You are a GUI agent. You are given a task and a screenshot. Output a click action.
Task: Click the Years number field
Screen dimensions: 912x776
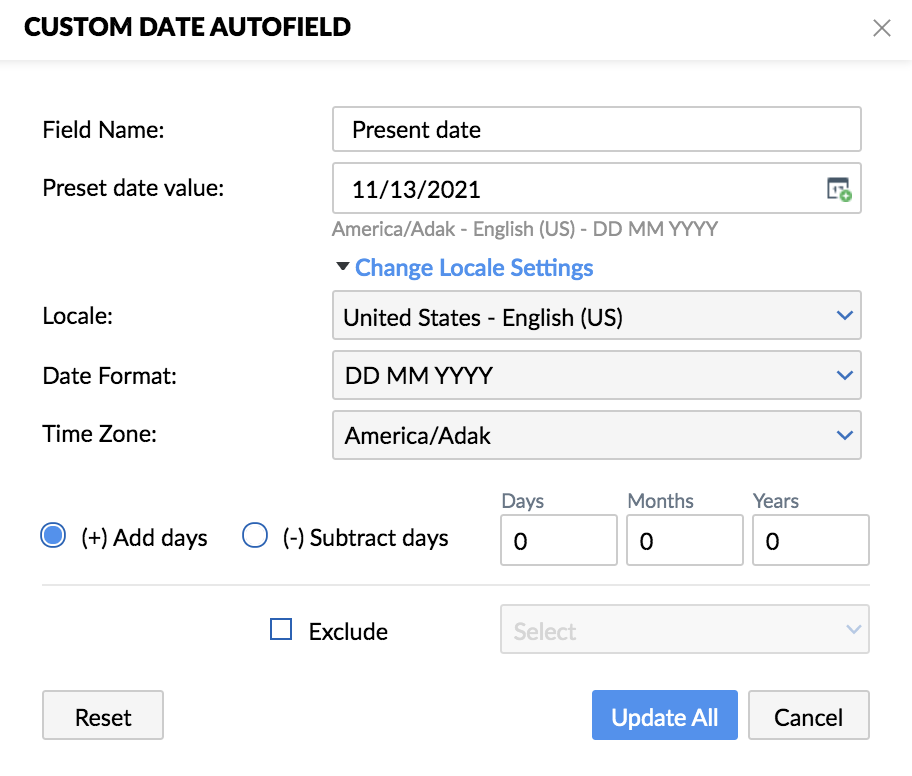810,541
